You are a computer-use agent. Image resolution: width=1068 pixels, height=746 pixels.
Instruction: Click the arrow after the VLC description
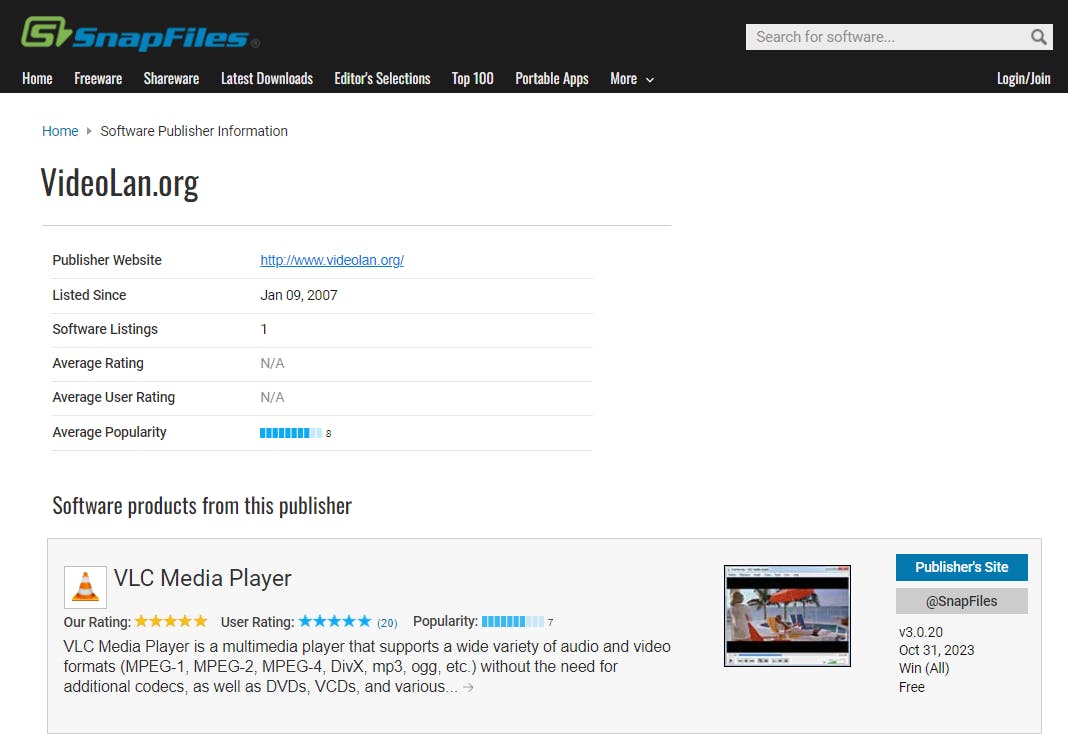pos(468,687)
